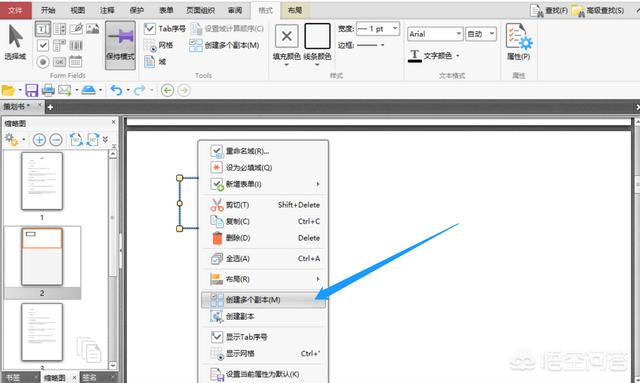Image resolution: width=640 pixels, height=383 pixels.
Task: Click 设置域计算顺序(C) in the ribbon
Action: (x=227, y=29)
